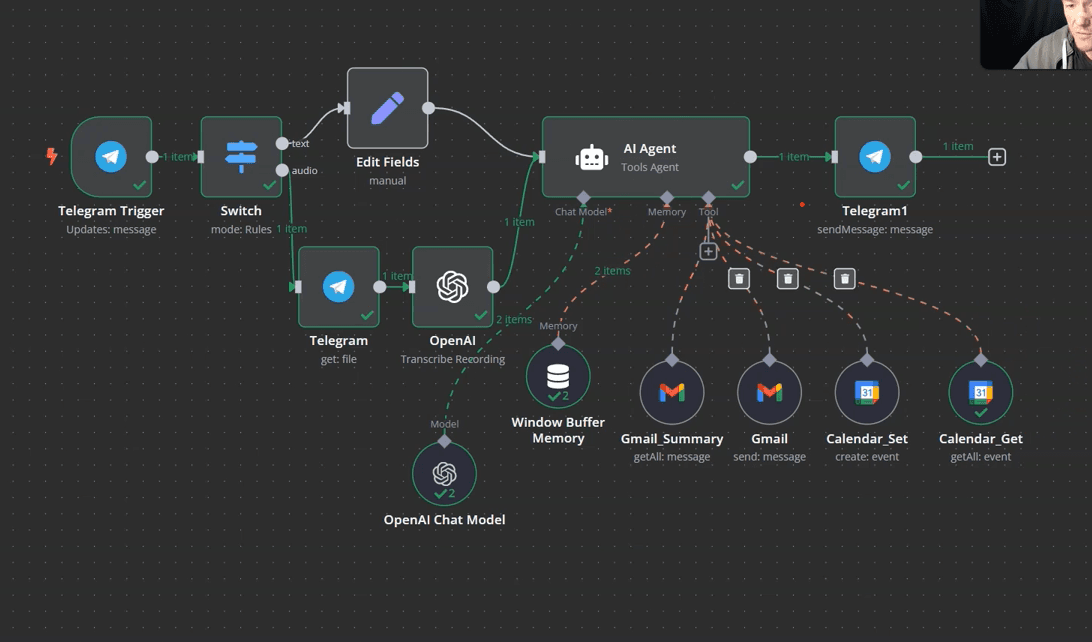Select the OpenAI Chat Model node
Viewport: 1092px width, 642px height.
[444, 474]
